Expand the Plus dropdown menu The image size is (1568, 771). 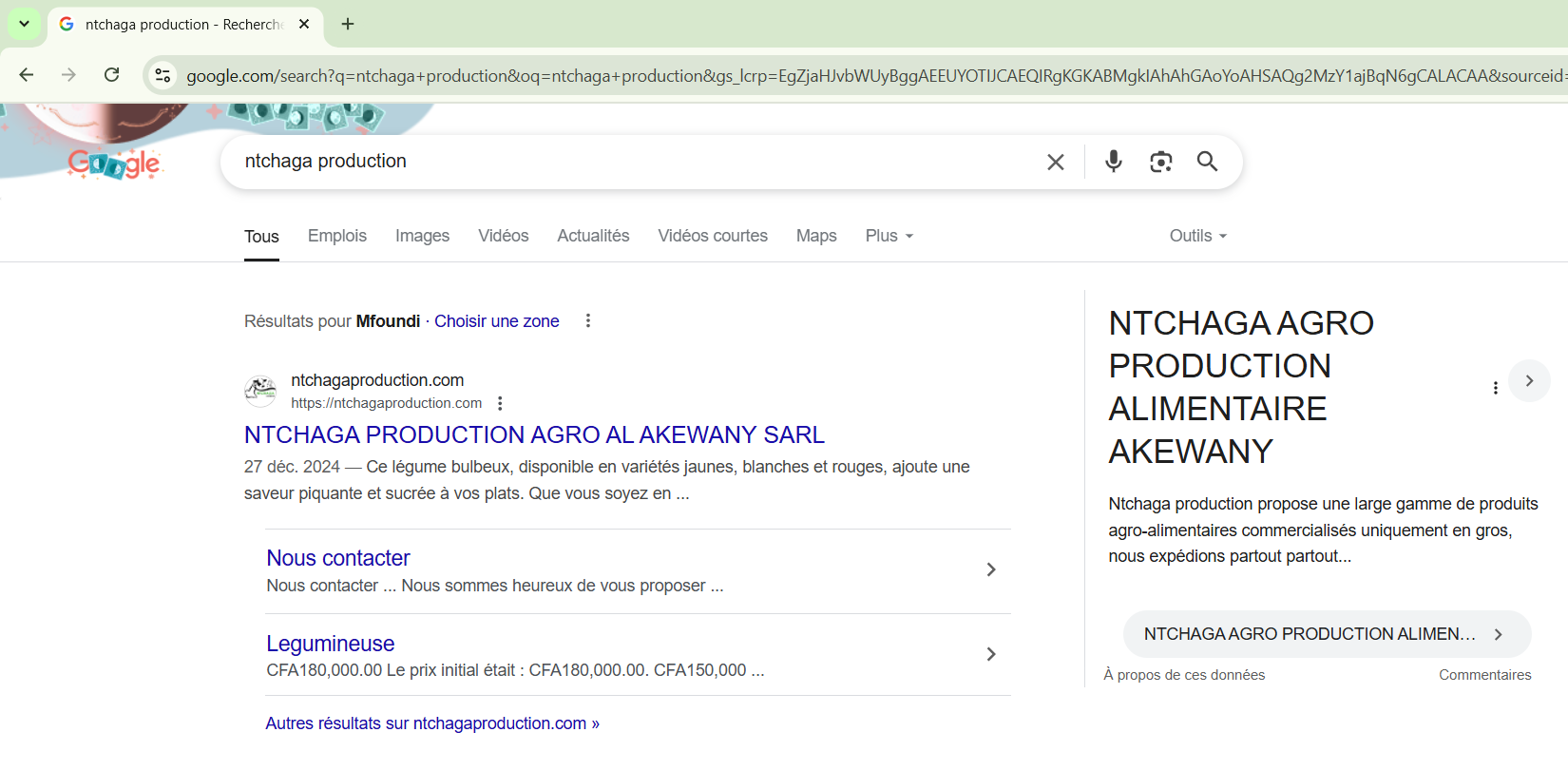[889, 236]
